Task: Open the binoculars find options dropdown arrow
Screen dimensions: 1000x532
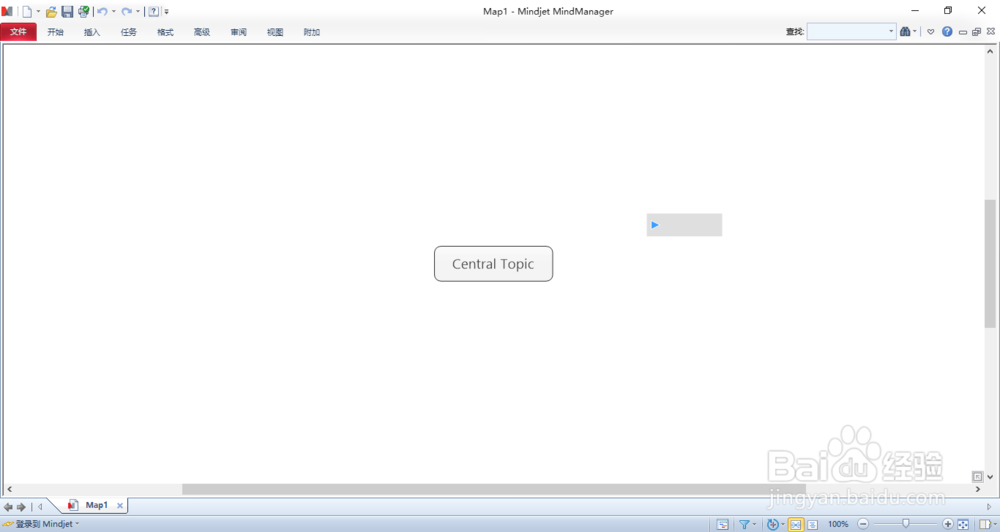Action: click(x=915, y=31)
